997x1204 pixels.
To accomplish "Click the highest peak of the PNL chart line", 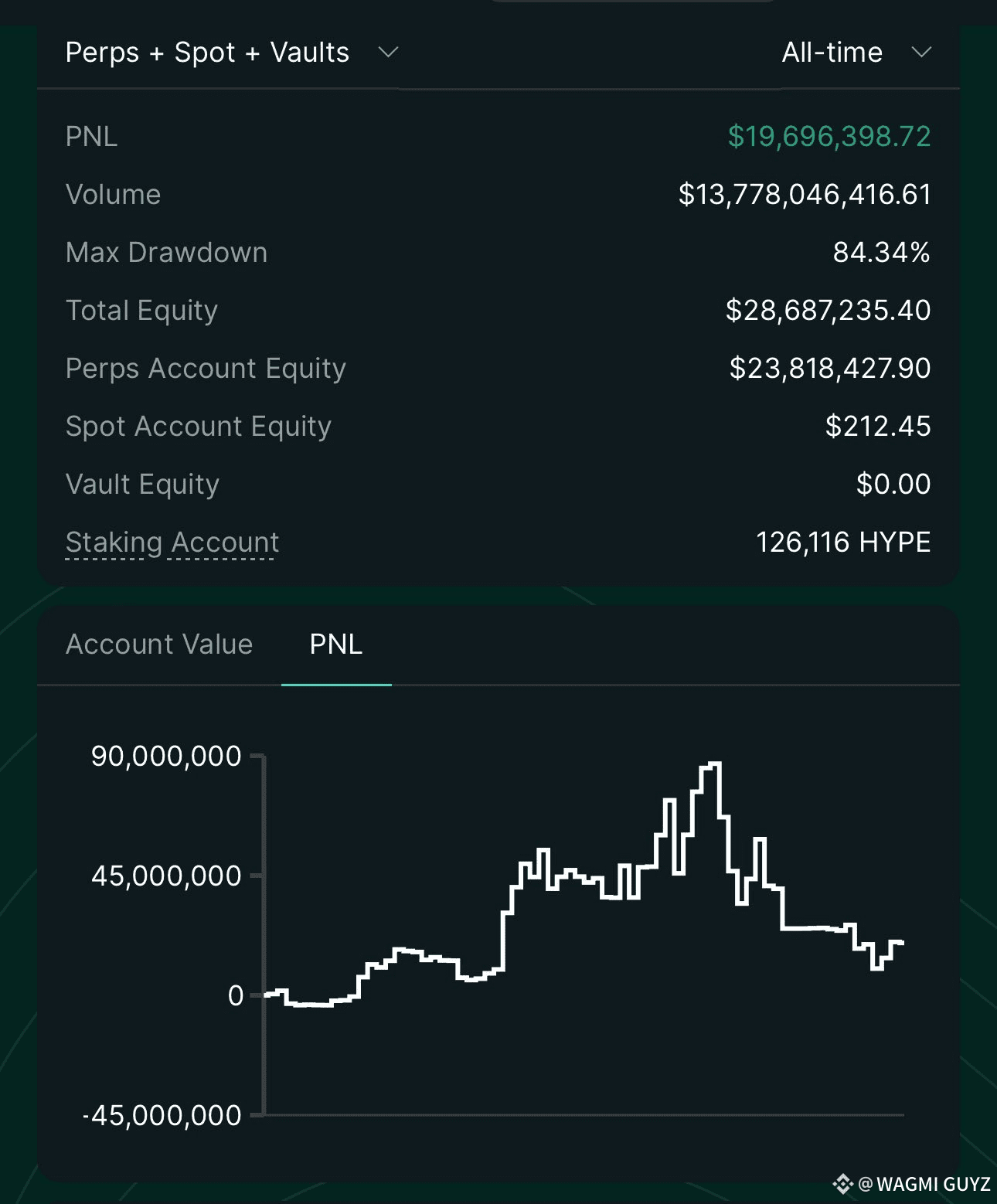I will (x=715, y=764).
